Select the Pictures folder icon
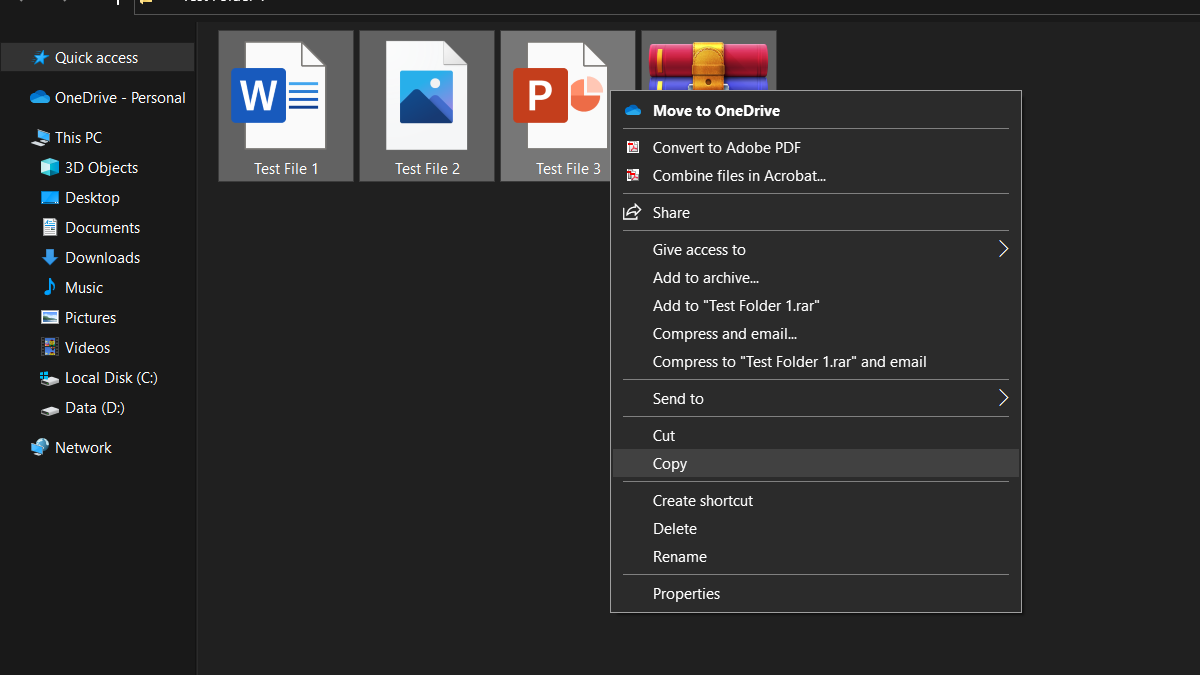The width and height of the screenshot is (1200, 675). pos(50,318)
